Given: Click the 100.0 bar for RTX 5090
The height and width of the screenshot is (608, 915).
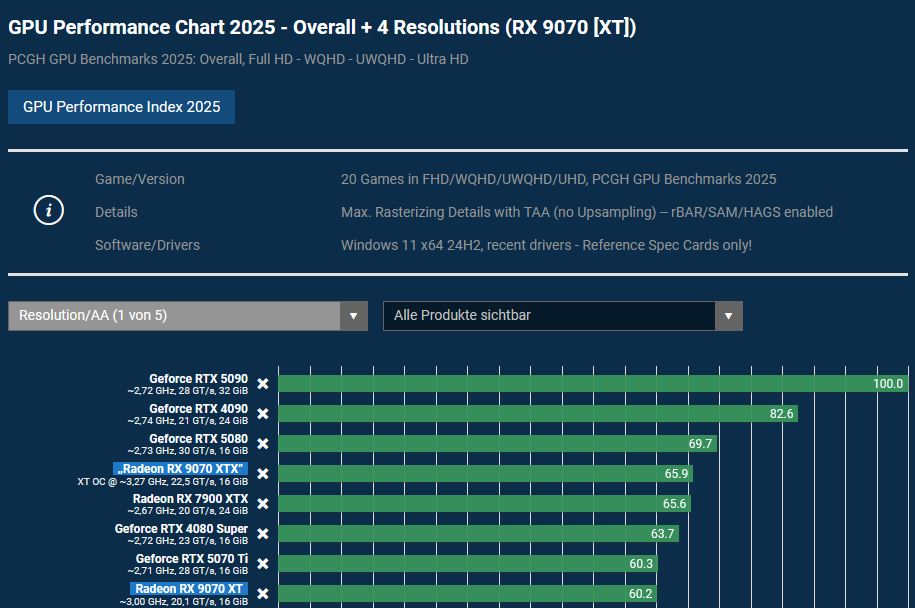Looking at the screenshot, I should click(593, 384).
